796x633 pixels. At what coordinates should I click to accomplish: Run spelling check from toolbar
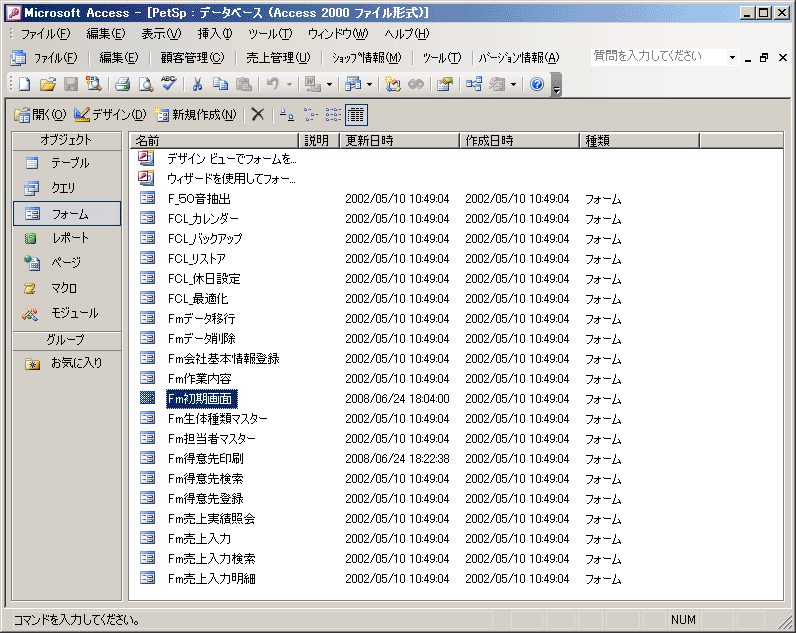pos(168,85)
